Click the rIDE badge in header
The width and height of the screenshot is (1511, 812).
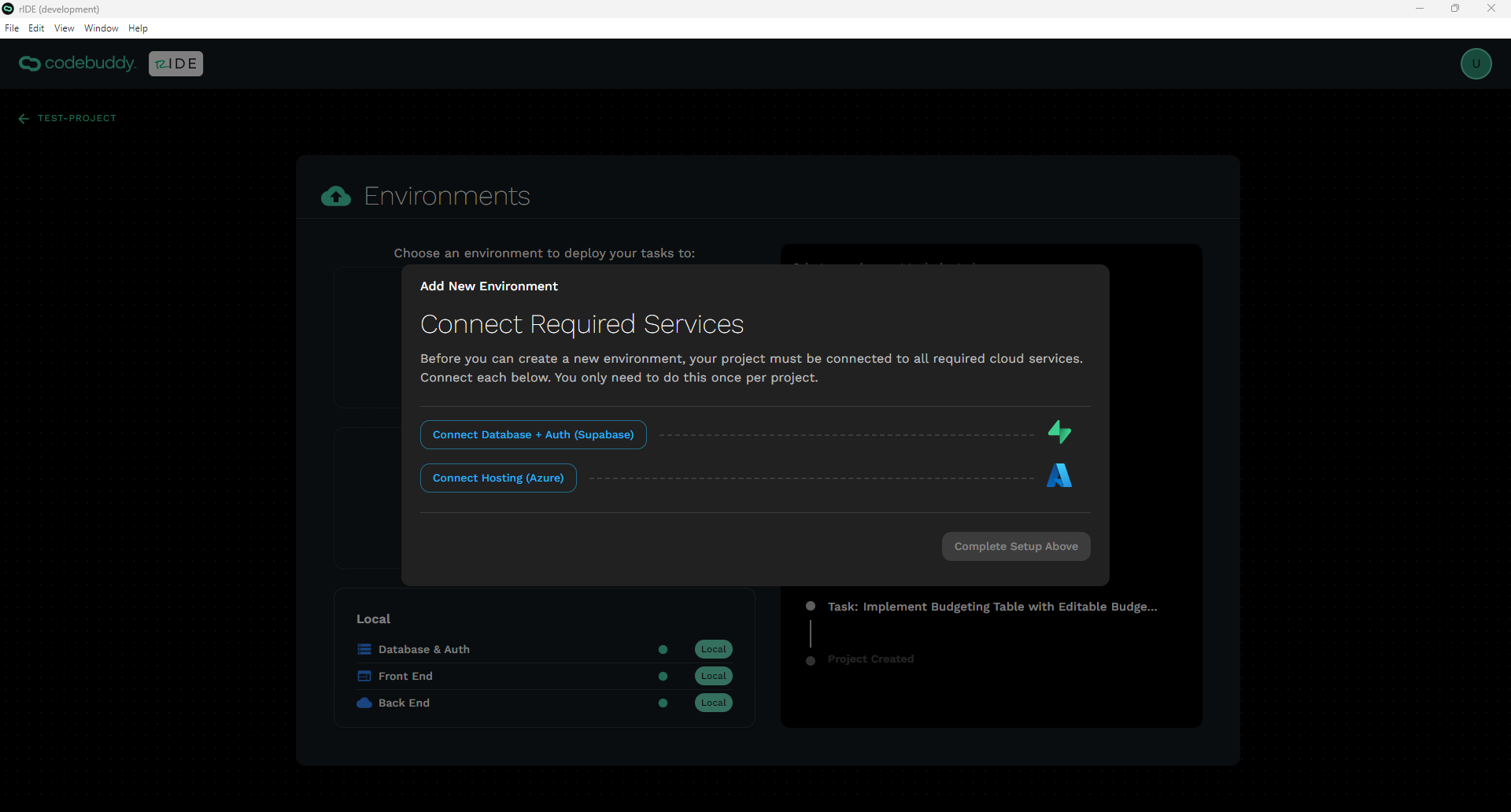click(175, 64)
